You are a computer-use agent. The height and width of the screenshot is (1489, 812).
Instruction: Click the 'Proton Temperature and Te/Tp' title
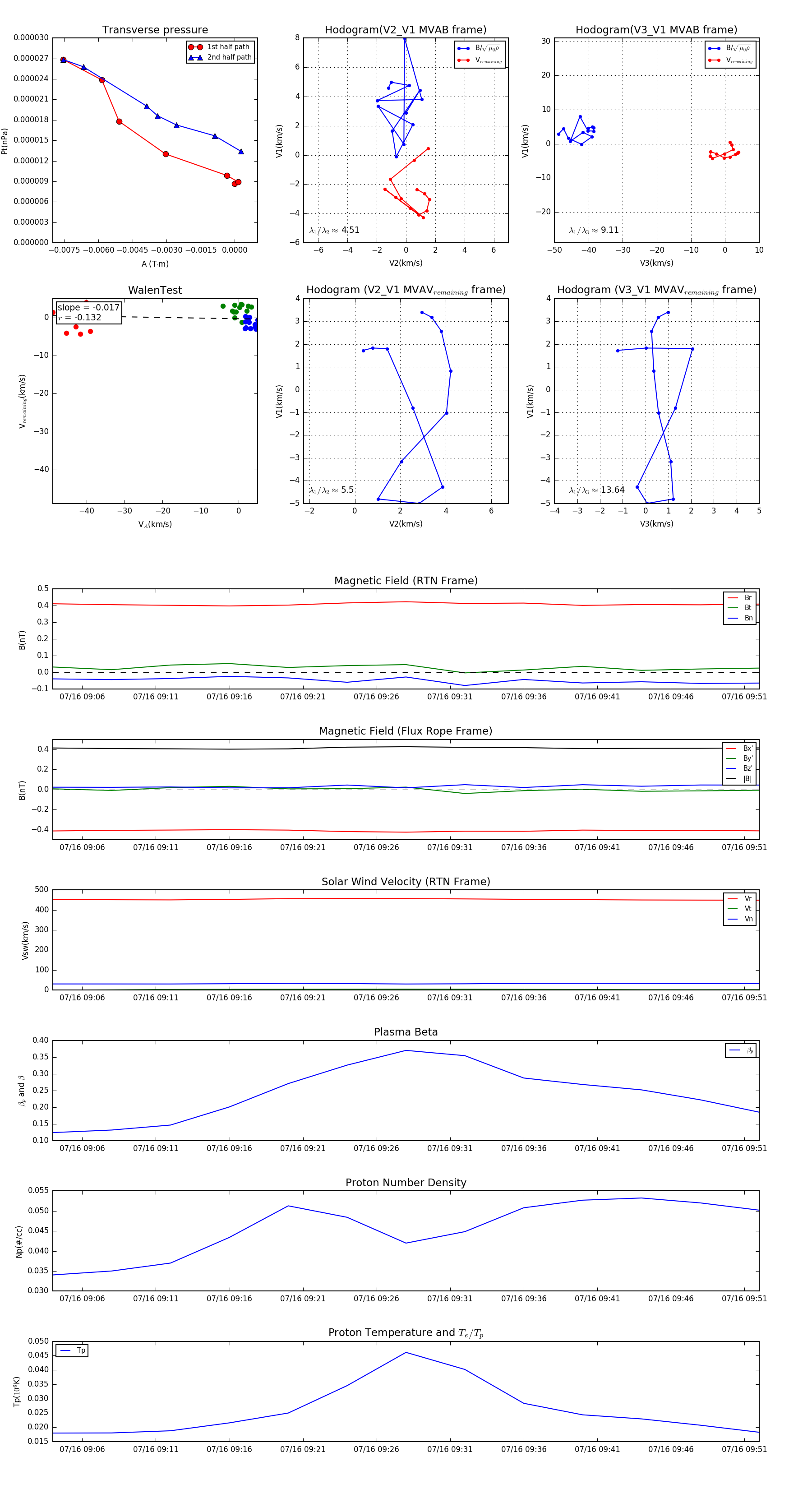click(406, 1333)
